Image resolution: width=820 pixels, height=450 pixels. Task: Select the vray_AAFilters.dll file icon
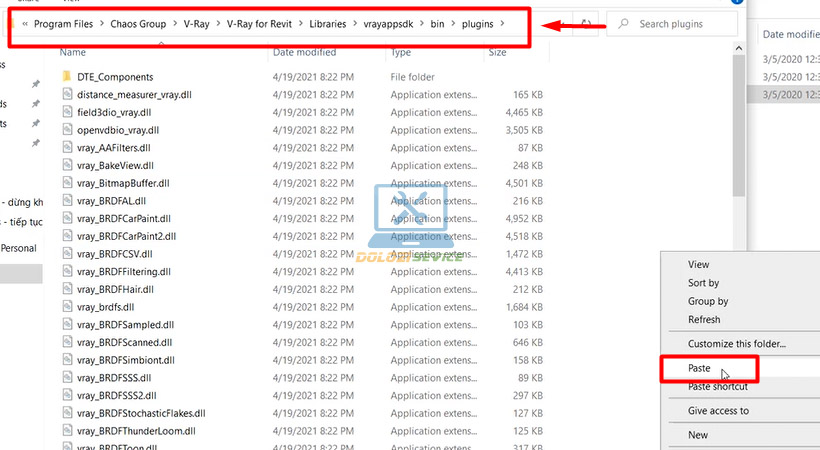click(x=66, y=148)
